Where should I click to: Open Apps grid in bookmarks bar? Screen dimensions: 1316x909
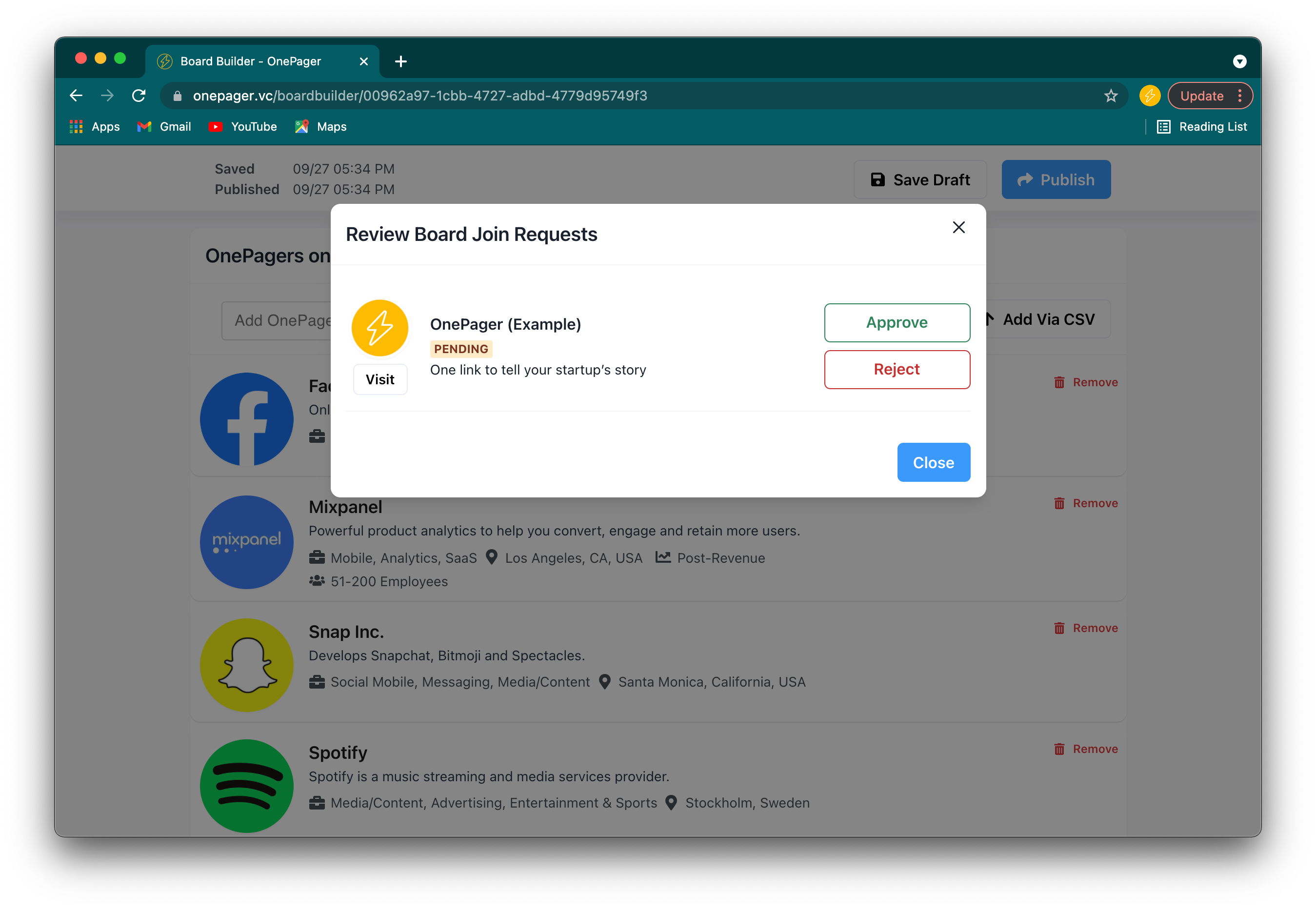pos(95,126)
